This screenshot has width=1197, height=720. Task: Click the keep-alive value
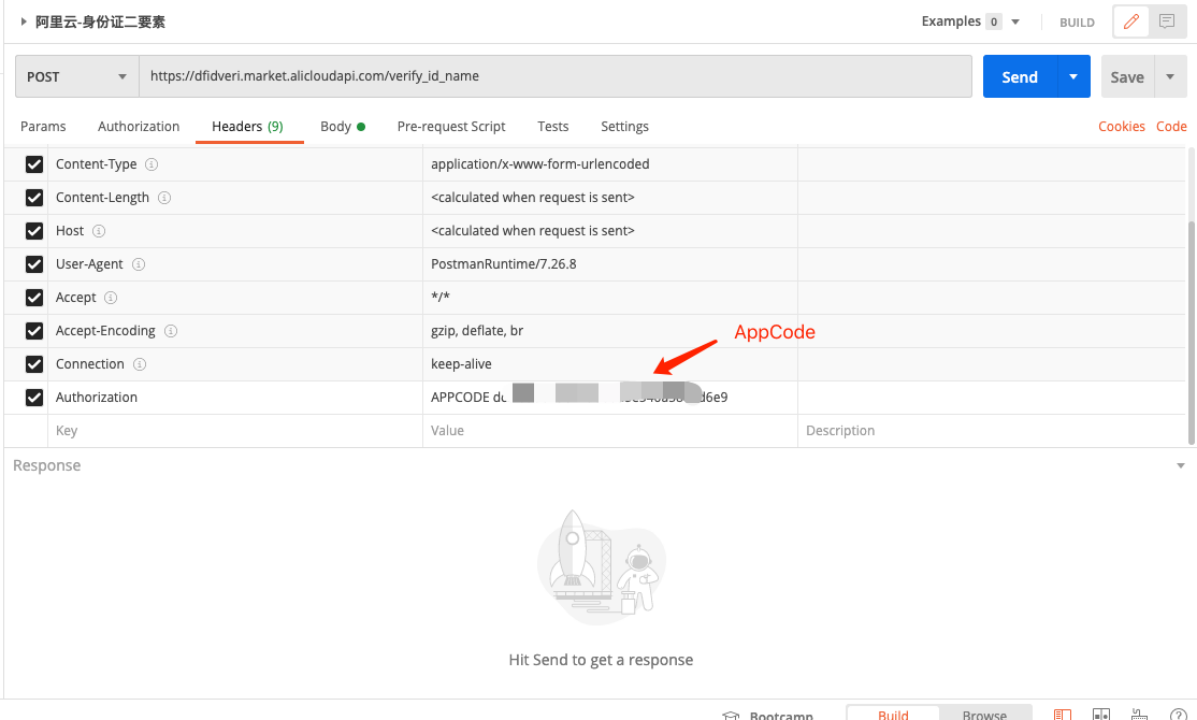461,364
